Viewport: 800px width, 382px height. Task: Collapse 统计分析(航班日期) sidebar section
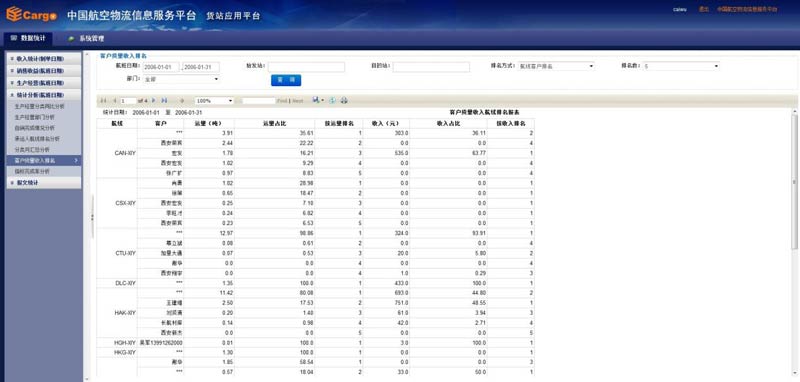coord(43,95)
